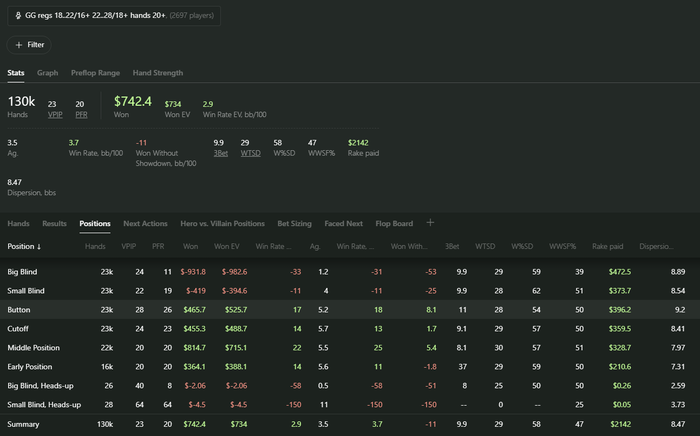
Task: Select the Small Blind, Heads-up row
Action: (x=350, y=405)
